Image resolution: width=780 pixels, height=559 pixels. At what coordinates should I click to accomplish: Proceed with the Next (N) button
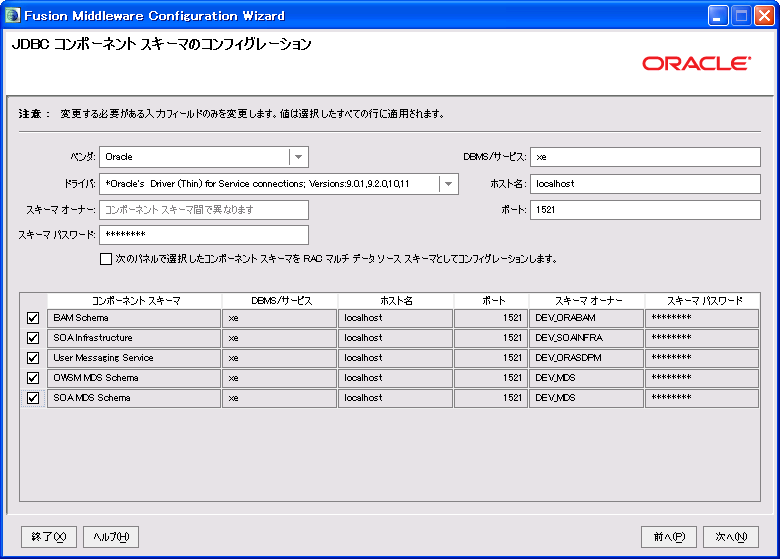[x=731, y=537]
